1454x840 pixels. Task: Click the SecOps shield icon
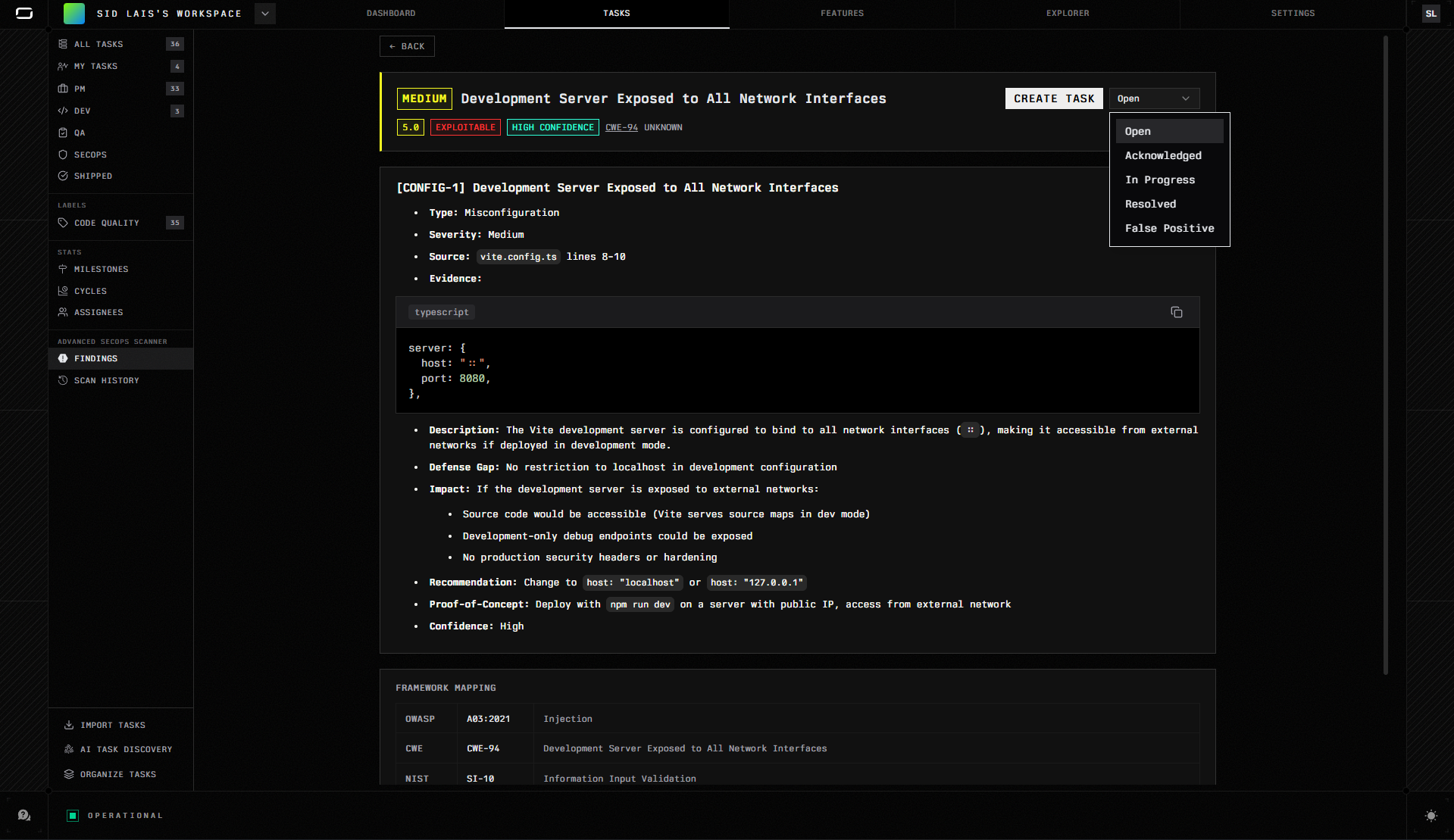[x=63, y=155]
